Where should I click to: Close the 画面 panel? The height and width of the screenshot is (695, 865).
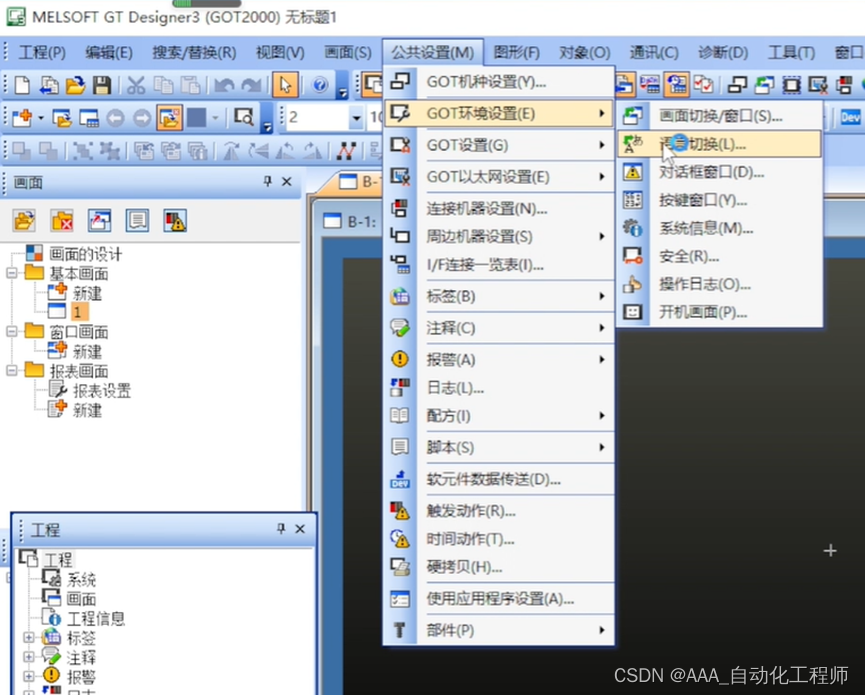pyautogui.click(x=287, y=181)
